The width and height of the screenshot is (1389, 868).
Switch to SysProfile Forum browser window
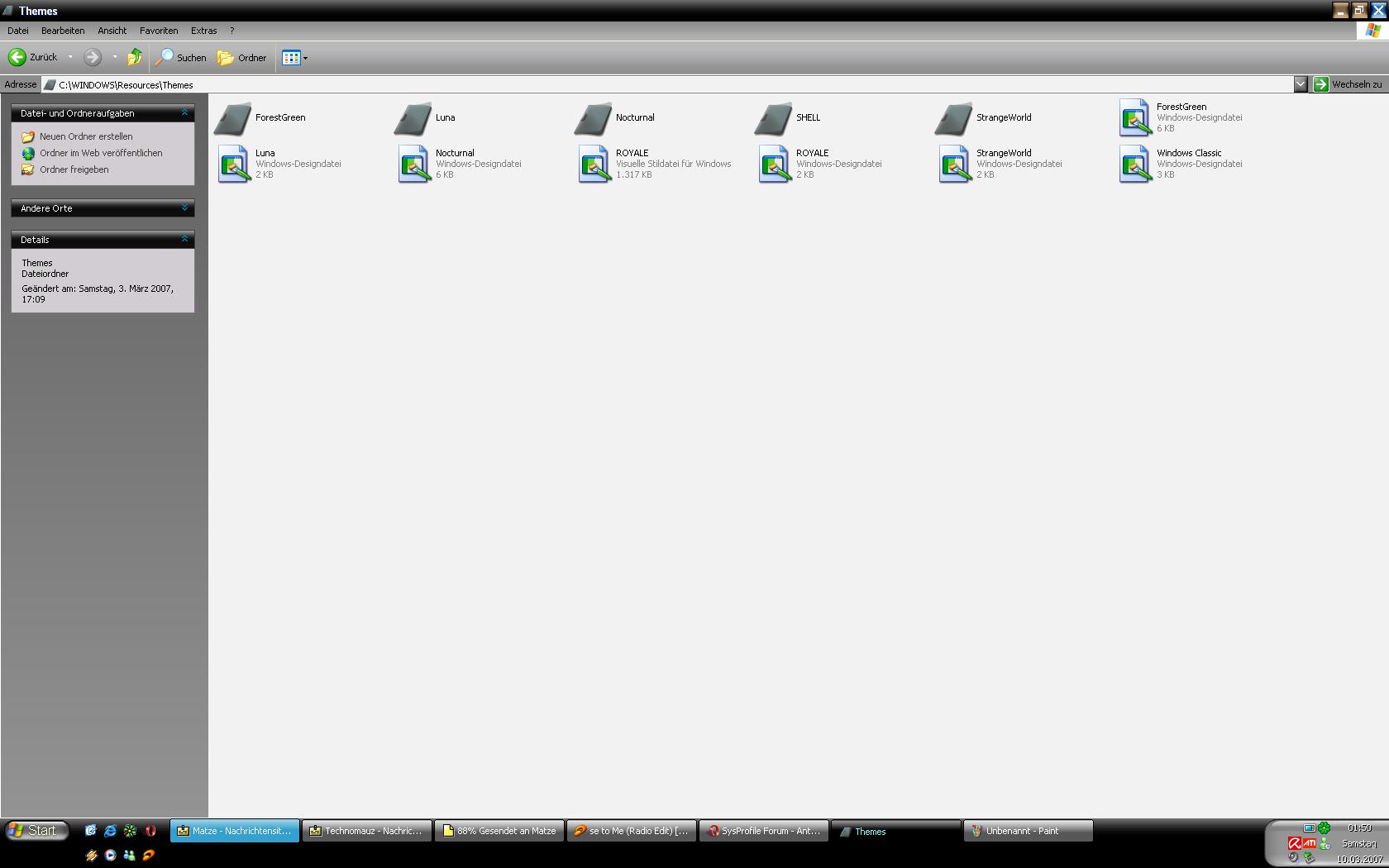(764, 831)
